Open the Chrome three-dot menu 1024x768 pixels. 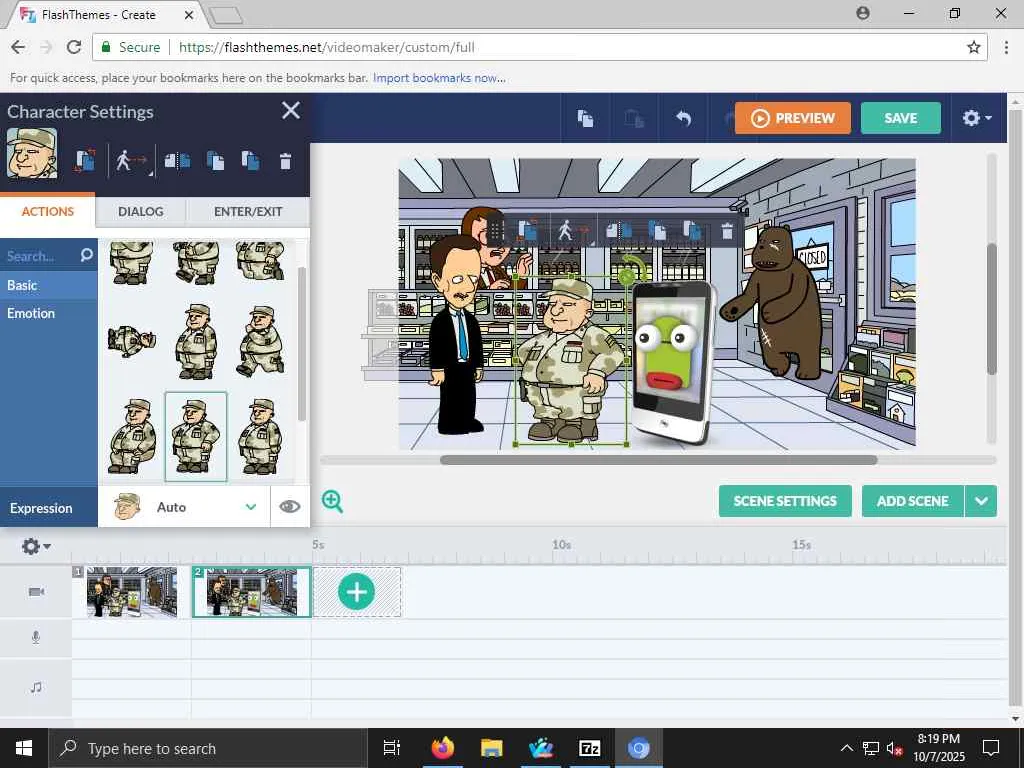(1006, 47)
